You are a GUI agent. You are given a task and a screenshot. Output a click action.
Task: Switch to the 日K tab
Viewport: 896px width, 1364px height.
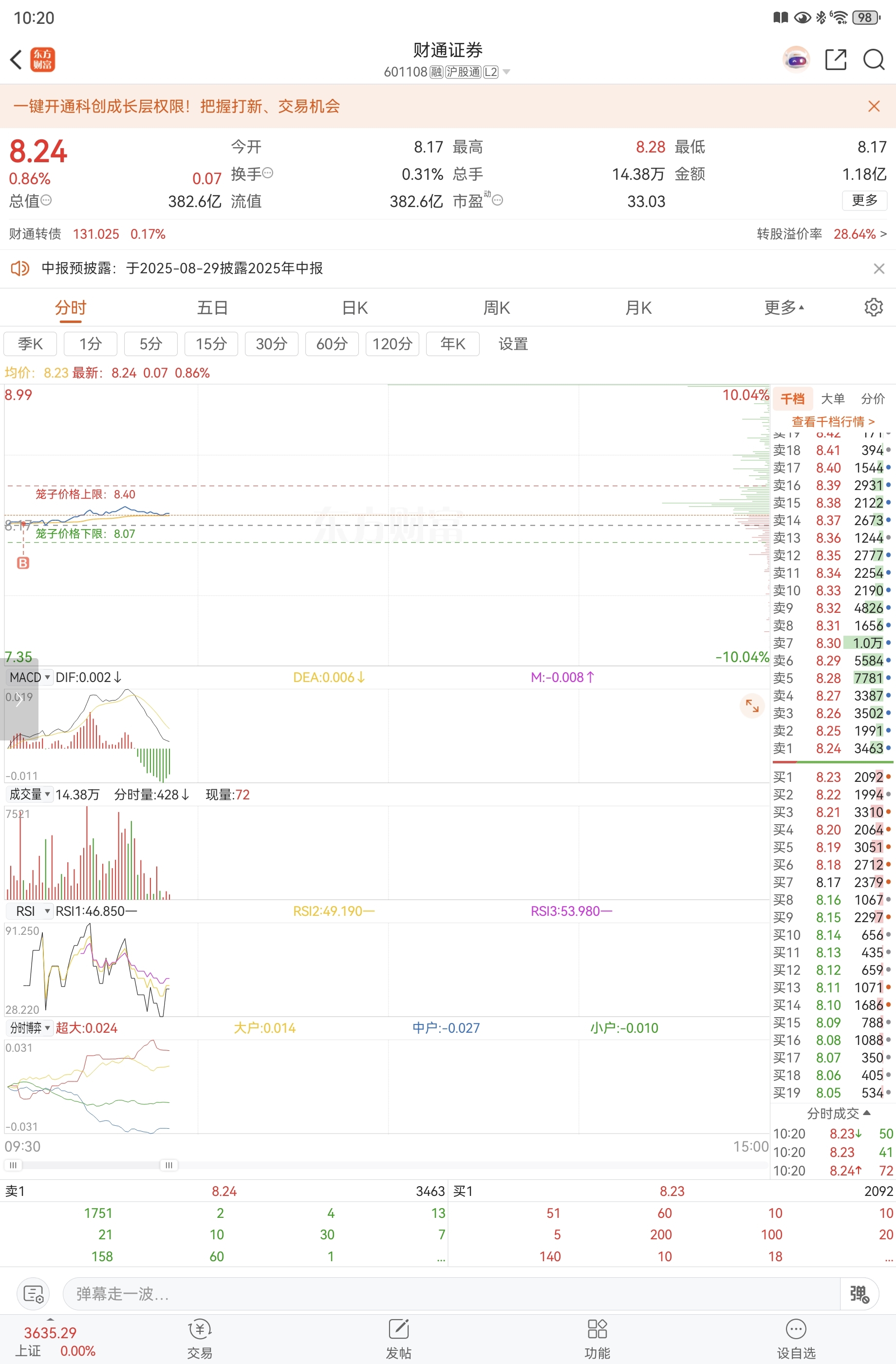355,308
